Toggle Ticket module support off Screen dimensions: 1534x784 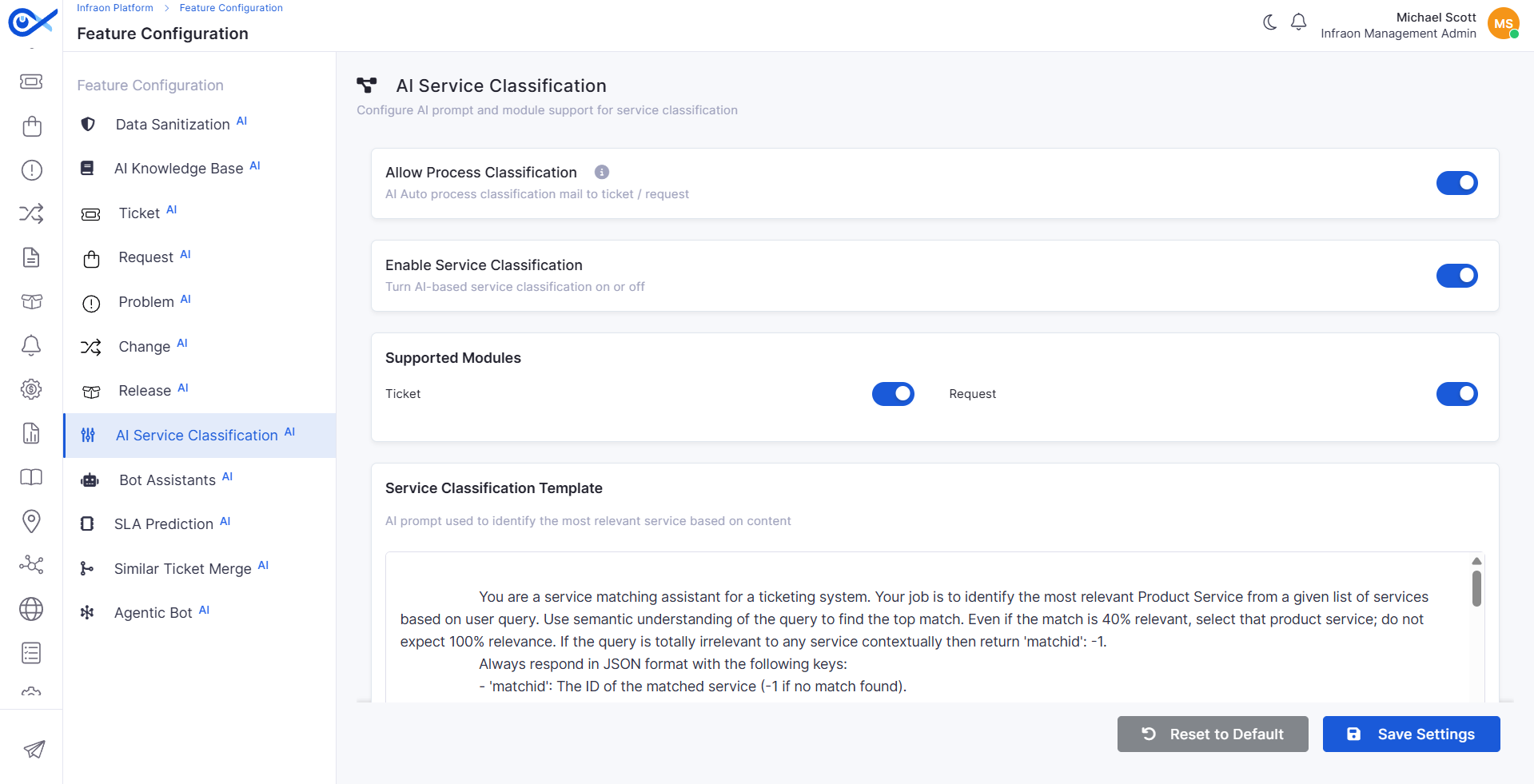coord(893,394)
